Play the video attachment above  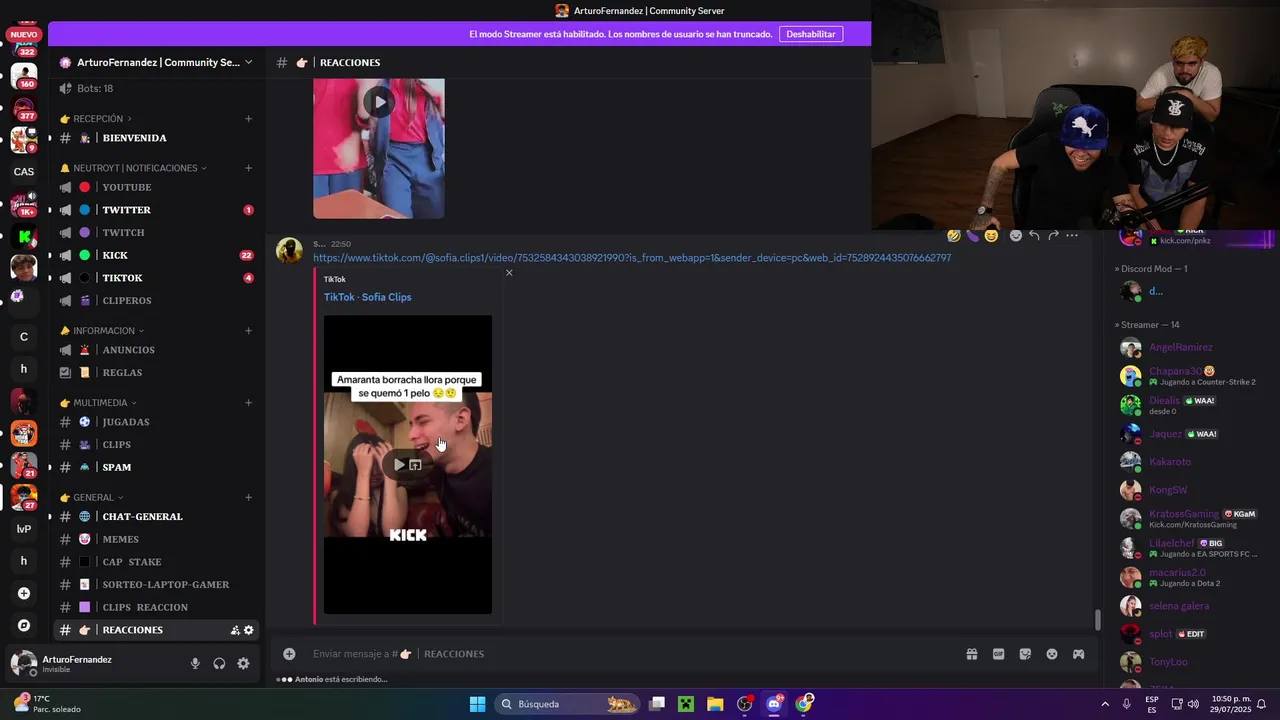pyautogui.click(x=378, y=101)
